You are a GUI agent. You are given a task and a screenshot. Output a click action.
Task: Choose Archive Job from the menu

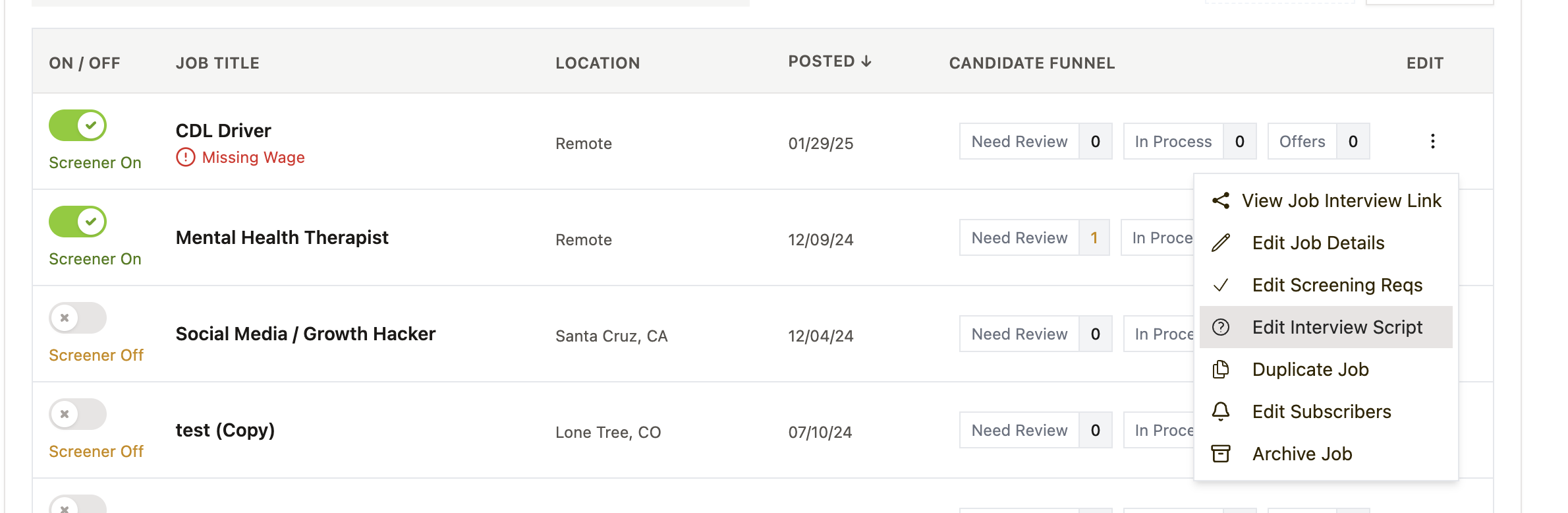(x=1302, y=454)
